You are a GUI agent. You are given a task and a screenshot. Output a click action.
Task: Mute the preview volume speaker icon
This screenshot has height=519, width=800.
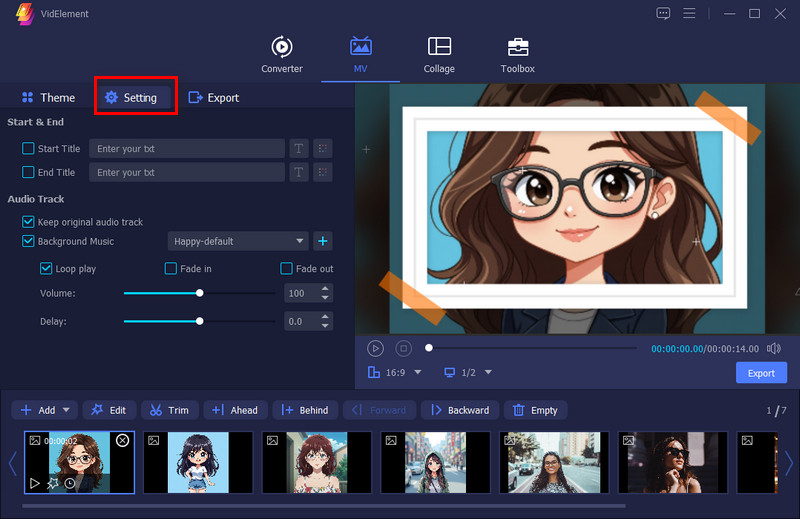[773, 349]
